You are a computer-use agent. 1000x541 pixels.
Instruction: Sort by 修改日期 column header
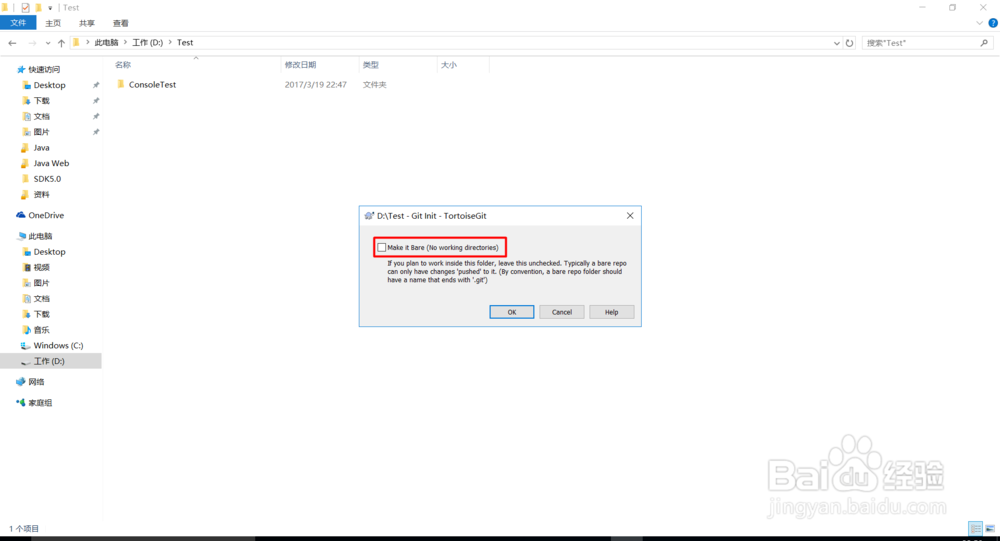click(300, 64)
